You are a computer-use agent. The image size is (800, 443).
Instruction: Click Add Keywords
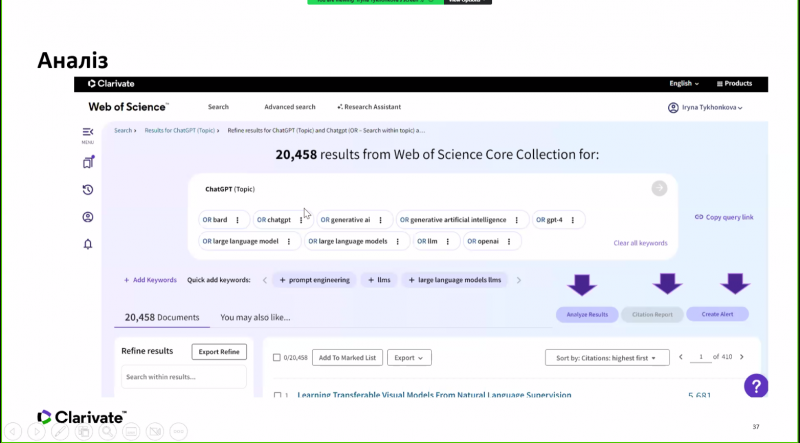coord(150,280)
